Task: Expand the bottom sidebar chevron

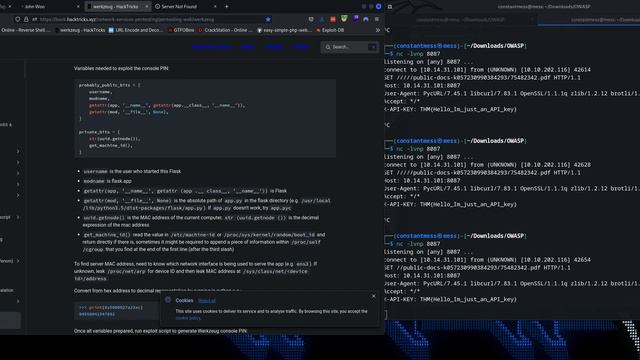Action: pos(18,301)
